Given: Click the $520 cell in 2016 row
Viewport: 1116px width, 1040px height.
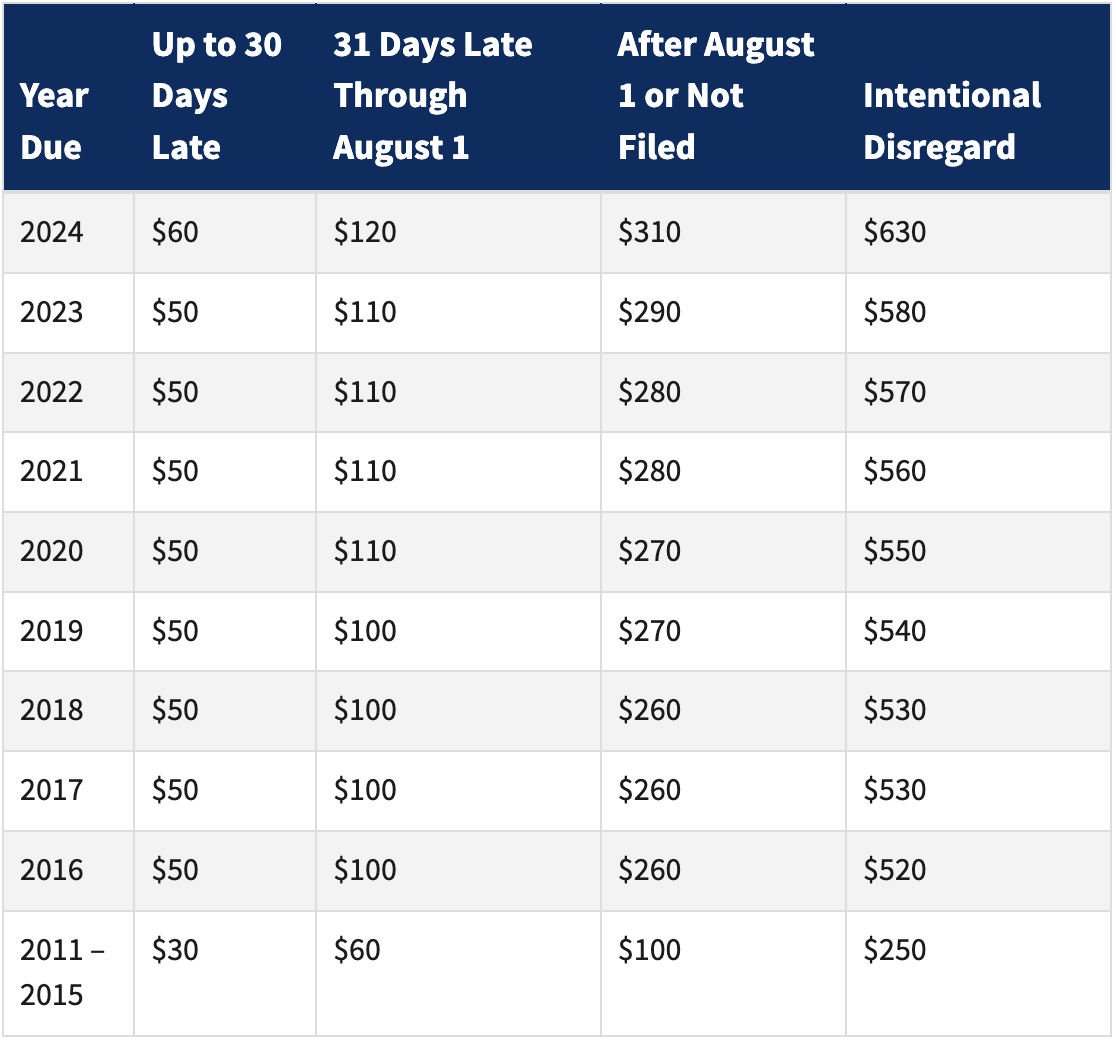Looking at the screenshot, I should click(895, 870).
